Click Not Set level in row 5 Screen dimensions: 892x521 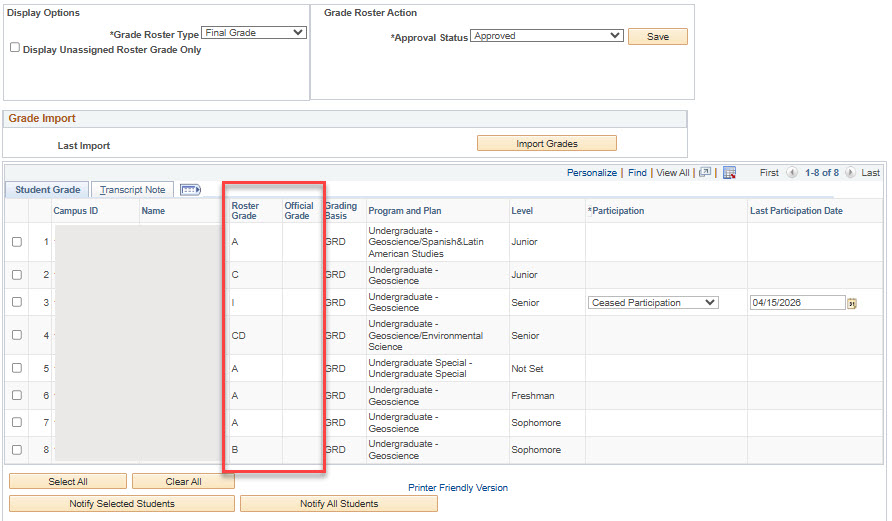pos(527,369)
